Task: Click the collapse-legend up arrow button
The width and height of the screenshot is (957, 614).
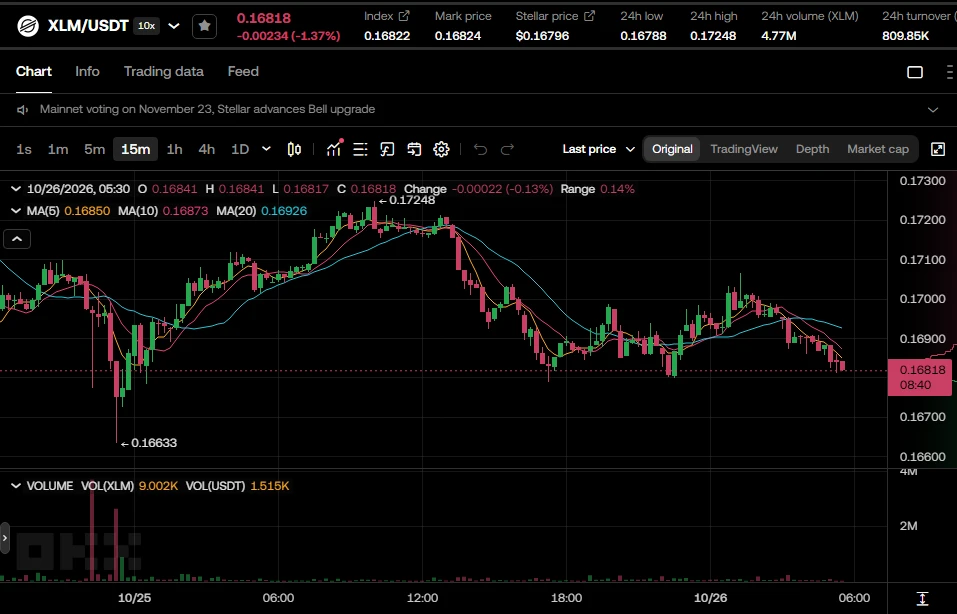Action: 17,239
